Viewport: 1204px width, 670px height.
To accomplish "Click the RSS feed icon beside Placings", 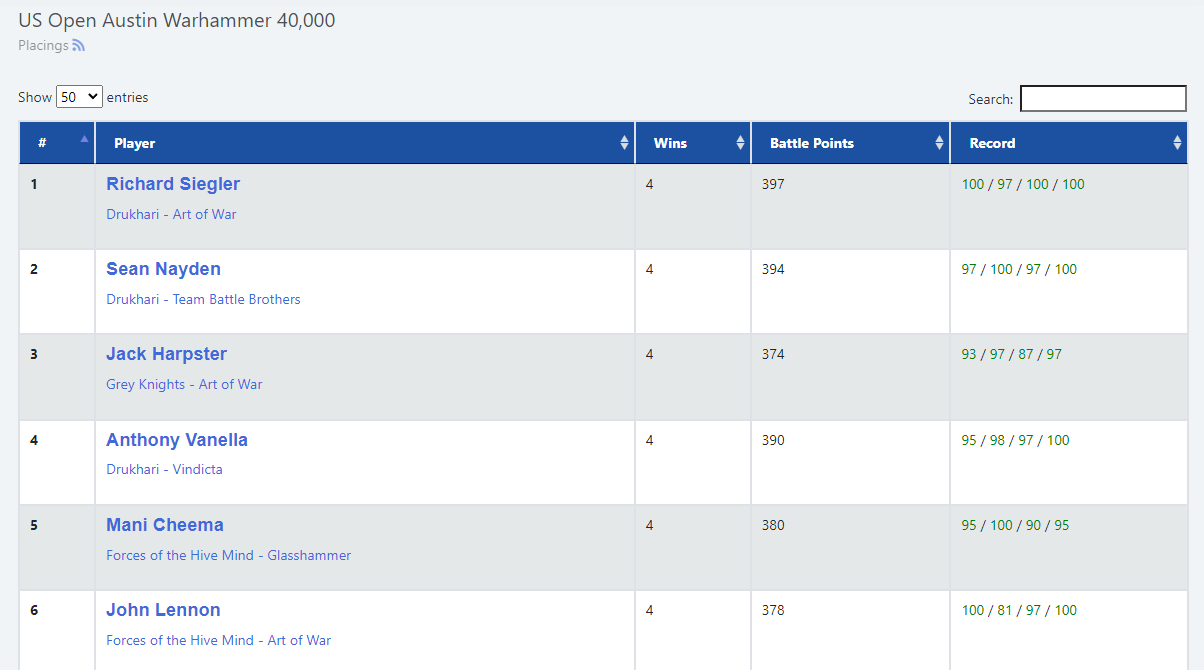I will point(79,45).
